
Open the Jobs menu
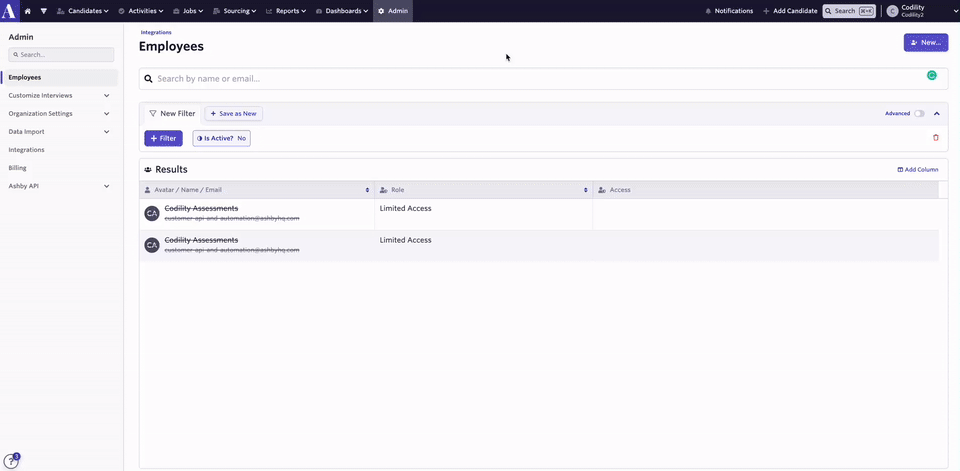pos(190,11)
